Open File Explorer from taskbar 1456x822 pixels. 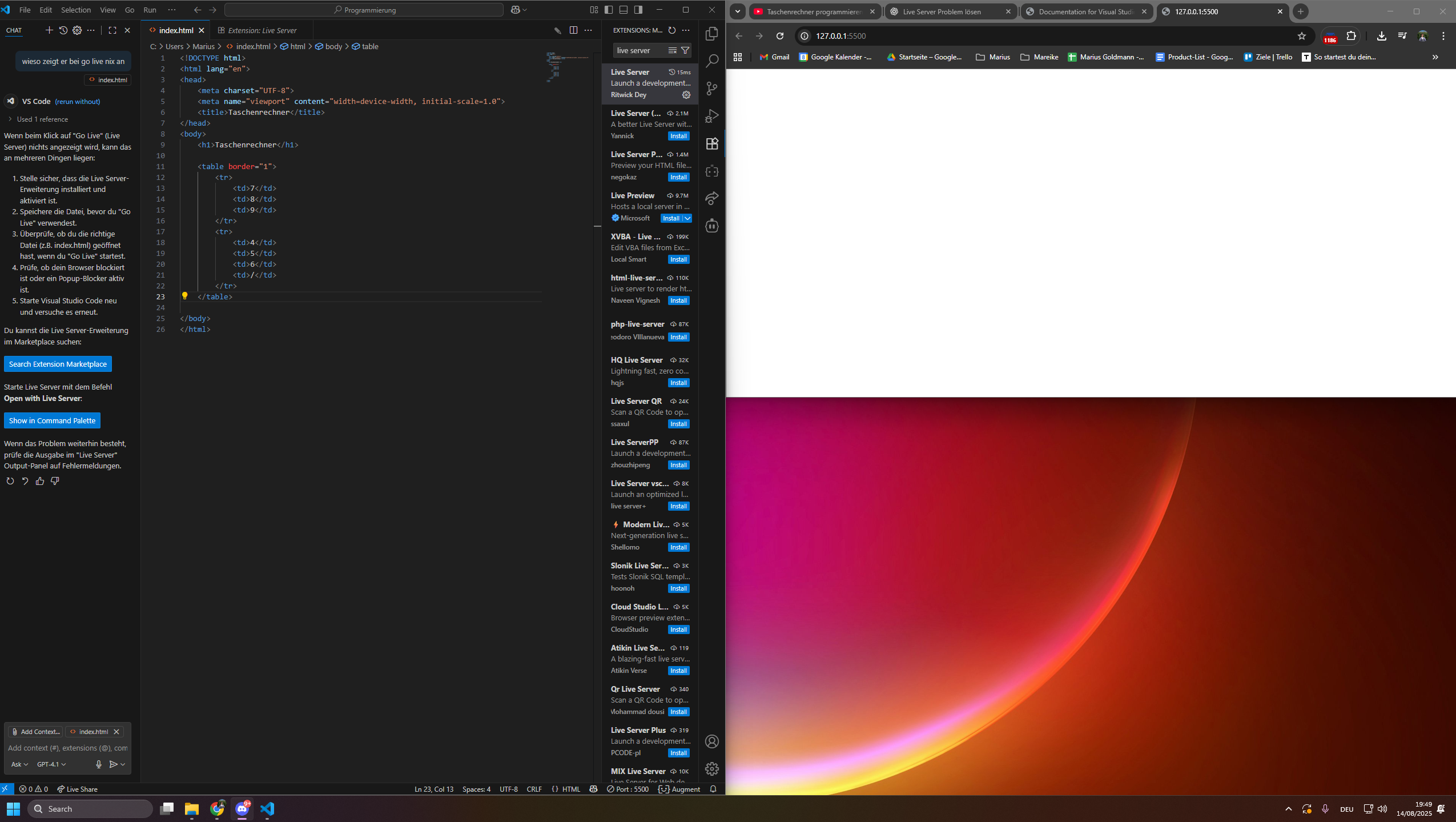pyautogui.click(x=191, y=809)
